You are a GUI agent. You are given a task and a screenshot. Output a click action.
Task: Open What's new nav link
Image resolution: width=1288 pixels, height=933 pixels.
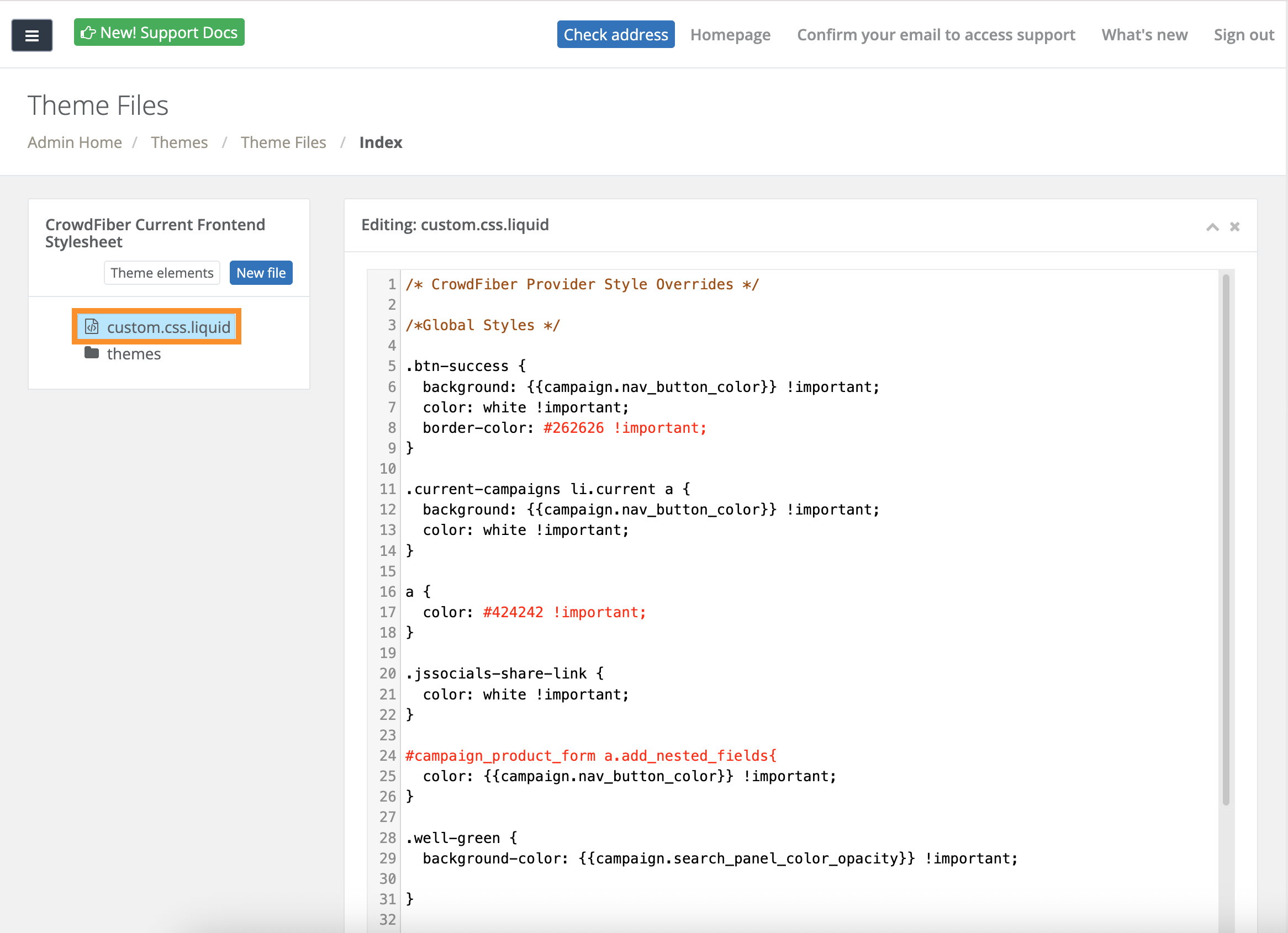tap(1144, 35)
